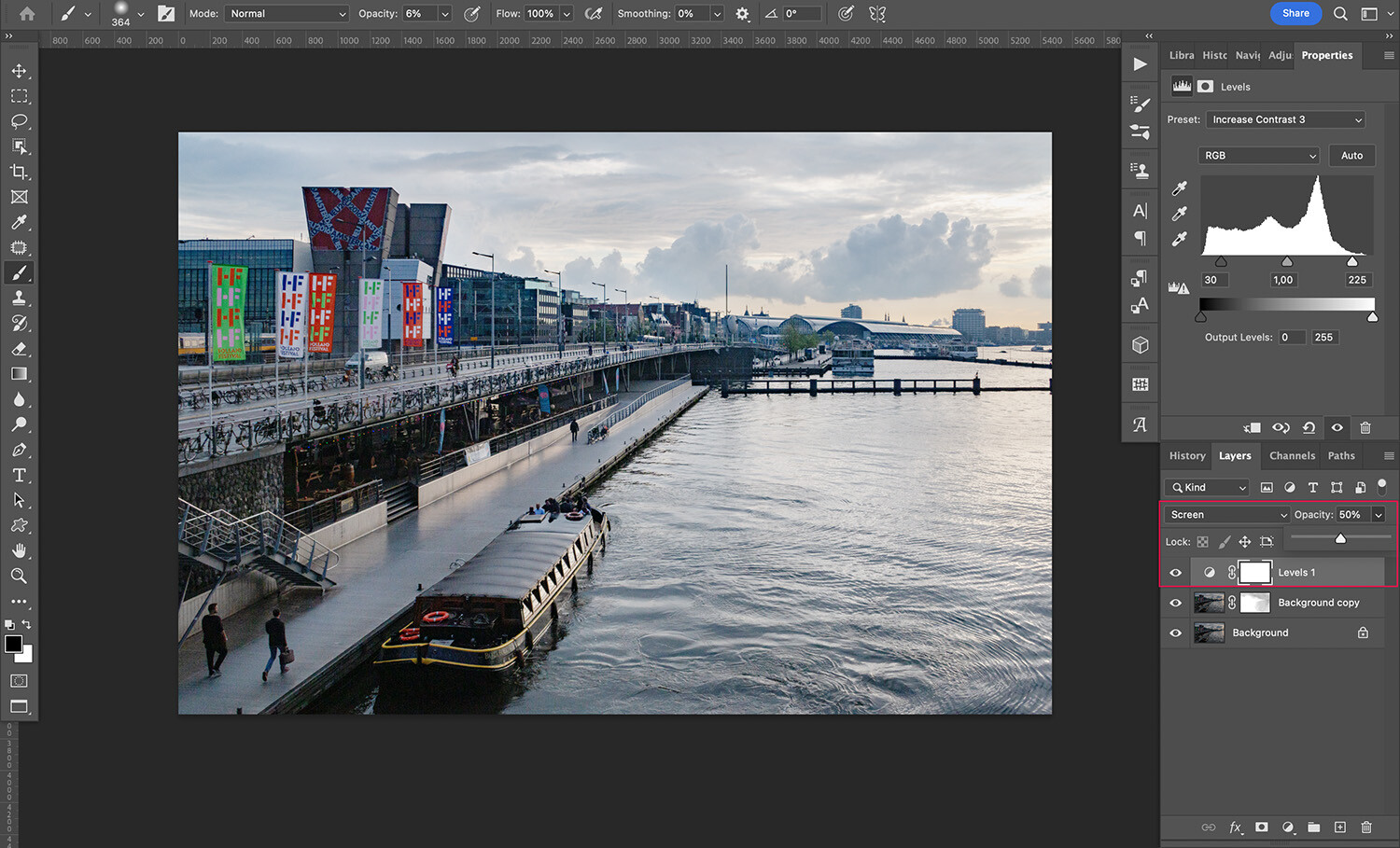Select the Move tool
1400x848 pixels.
pos(20,70)
